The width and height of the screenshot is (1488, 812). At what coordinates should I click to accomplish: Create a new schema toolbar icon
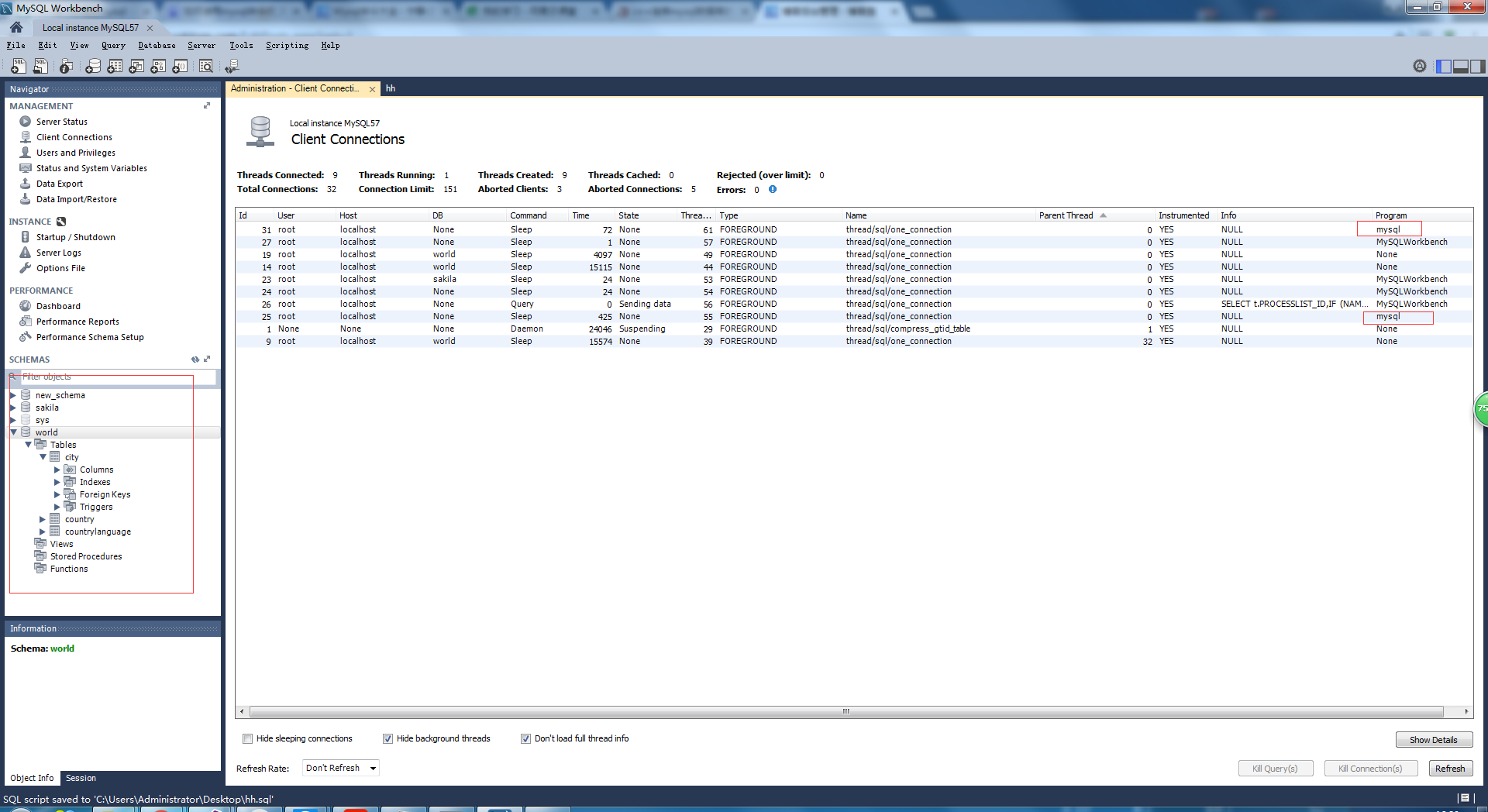(x=93, y=67)
